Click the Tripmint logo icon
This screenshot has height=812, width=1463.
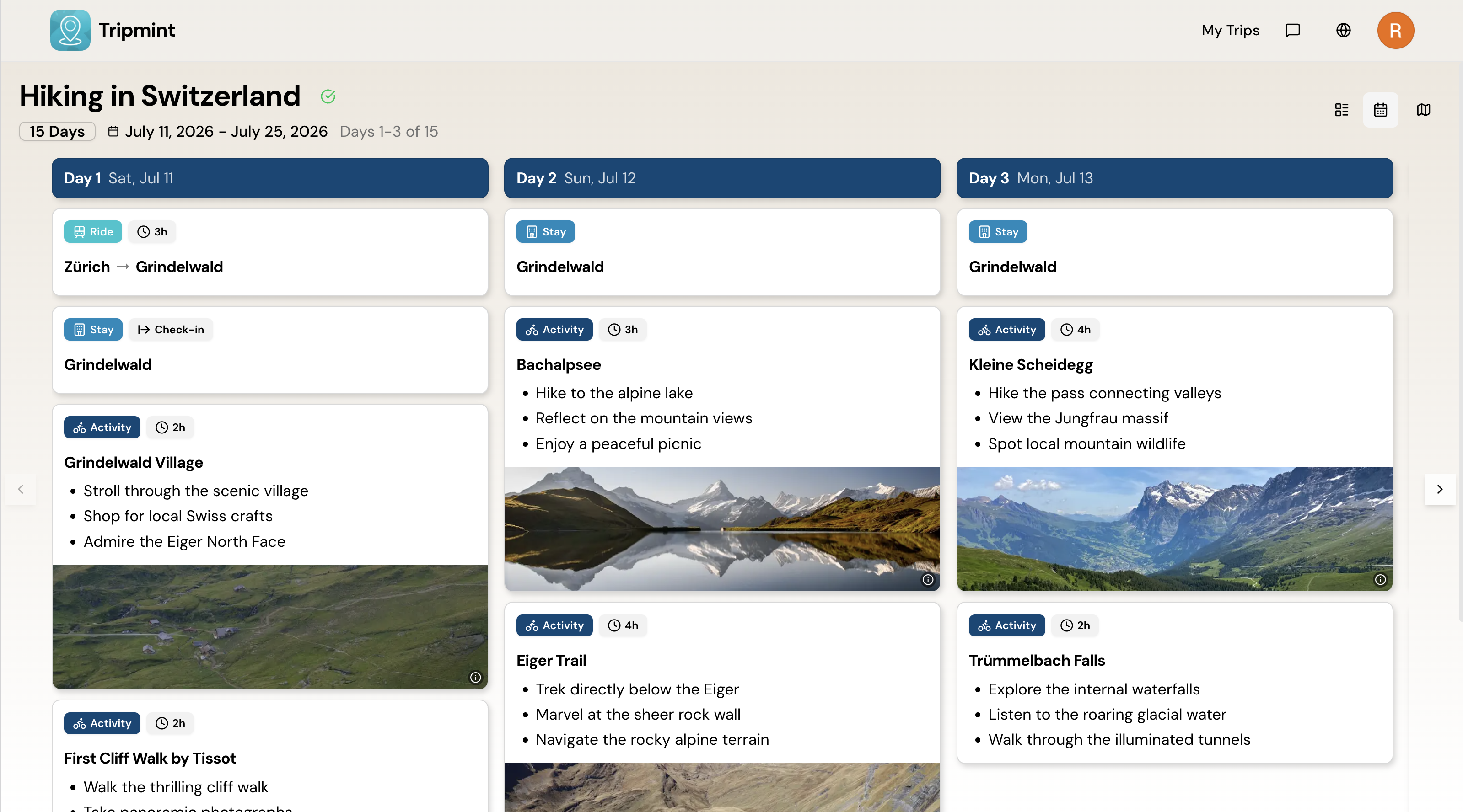(x=70, y=30)
